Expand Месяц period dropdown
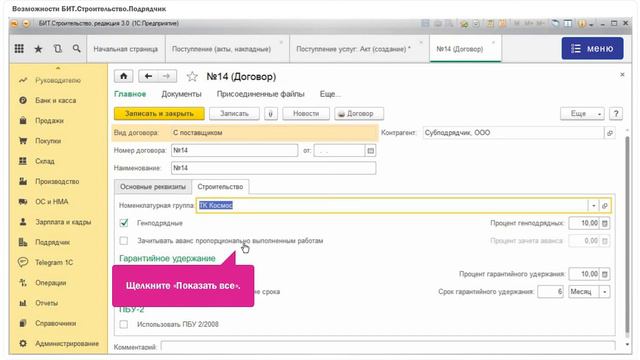640x360 pixels. pyautogui.click(x=605, y=292)
